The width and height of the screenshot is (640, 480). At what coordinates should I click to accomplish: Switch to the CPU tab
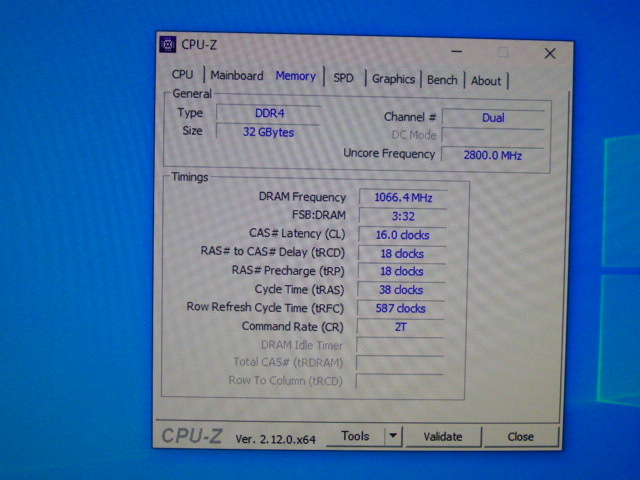click(182, 74)
